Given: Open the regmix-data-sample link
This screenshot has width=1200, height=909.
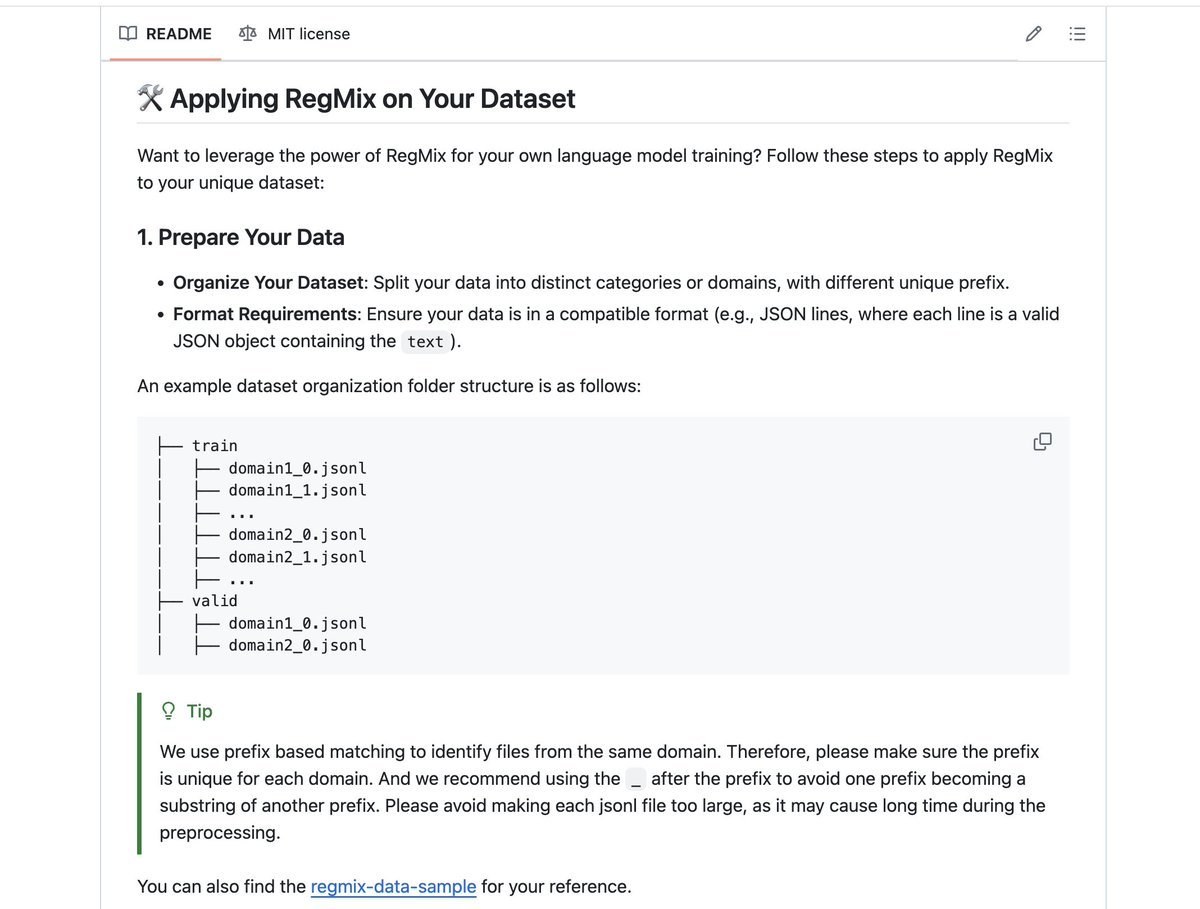Looking at the screenshot, I should pos(393,886).
